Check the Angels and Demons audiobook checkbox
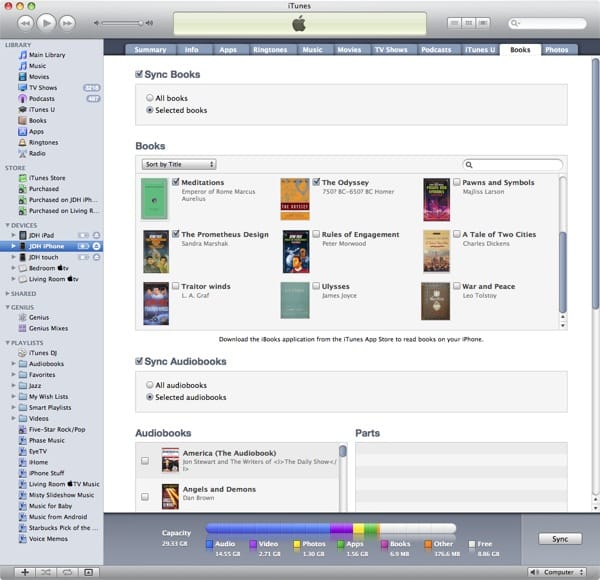The image size is (600, 580). (145, 497)
